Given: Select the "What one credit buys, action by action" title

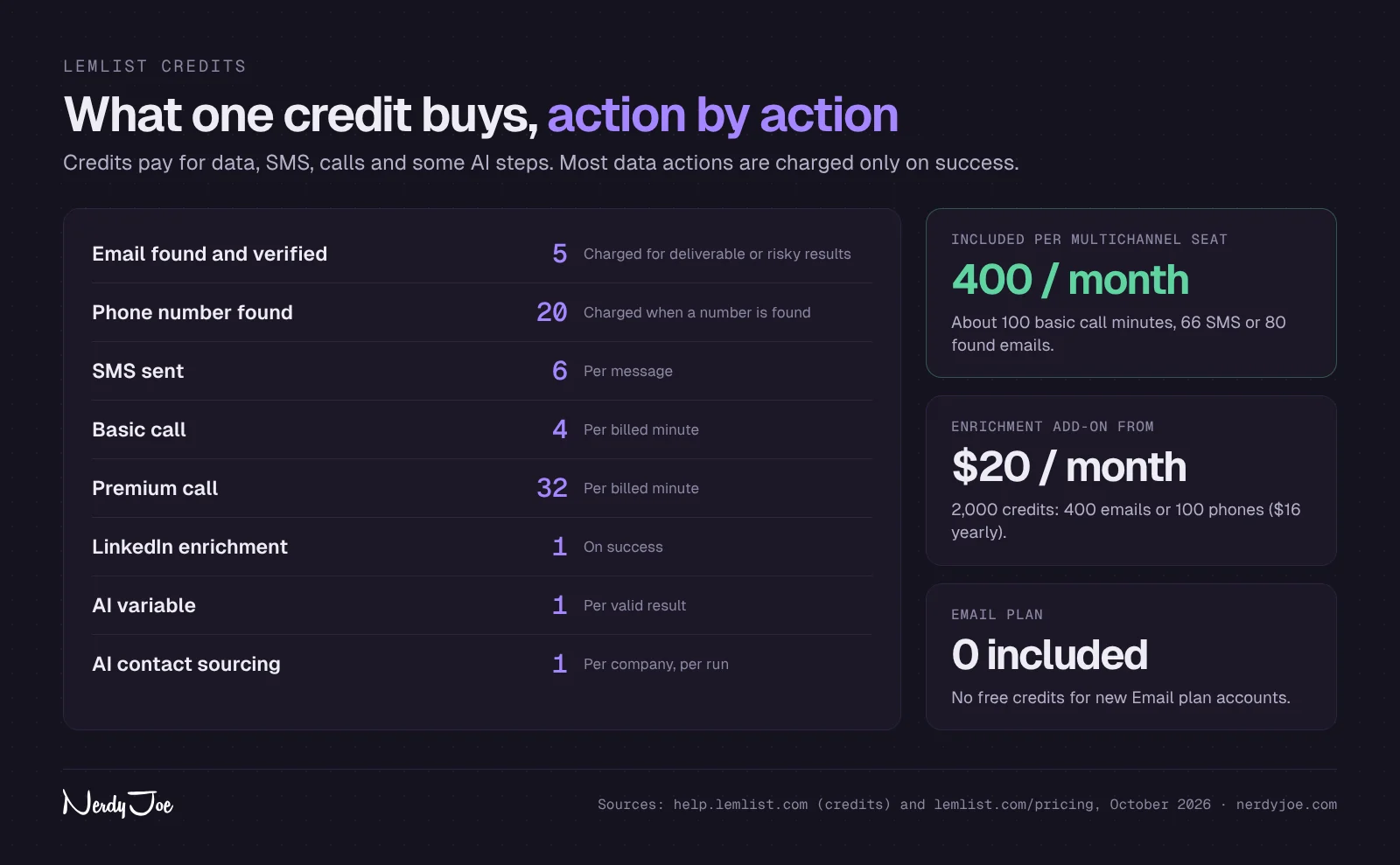Looking at the screenshot, I should [481, 115].
